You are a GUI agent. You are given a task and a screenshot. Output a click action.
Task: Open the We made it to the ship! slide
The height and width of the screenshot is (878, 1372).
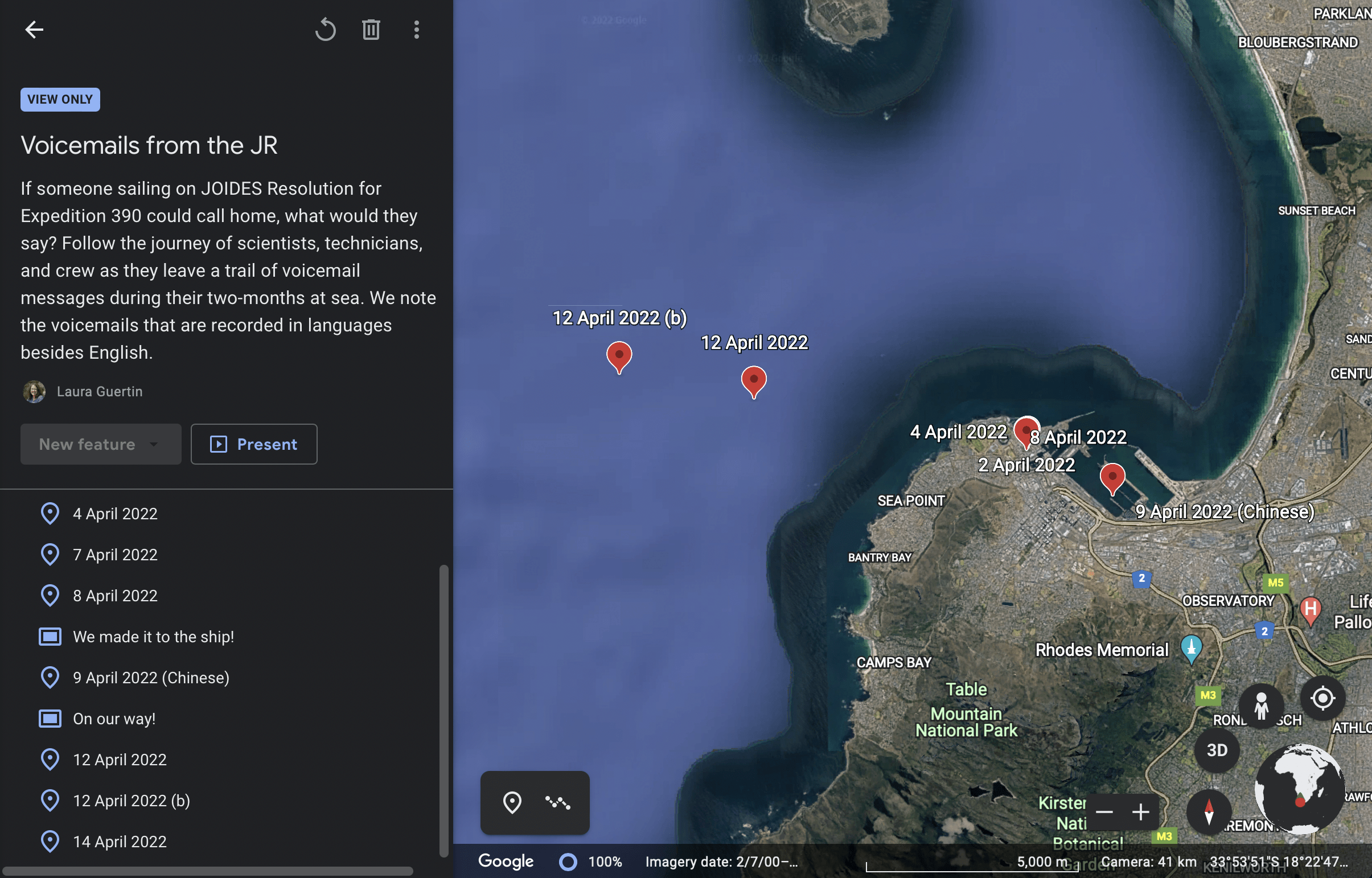(228, 637)
